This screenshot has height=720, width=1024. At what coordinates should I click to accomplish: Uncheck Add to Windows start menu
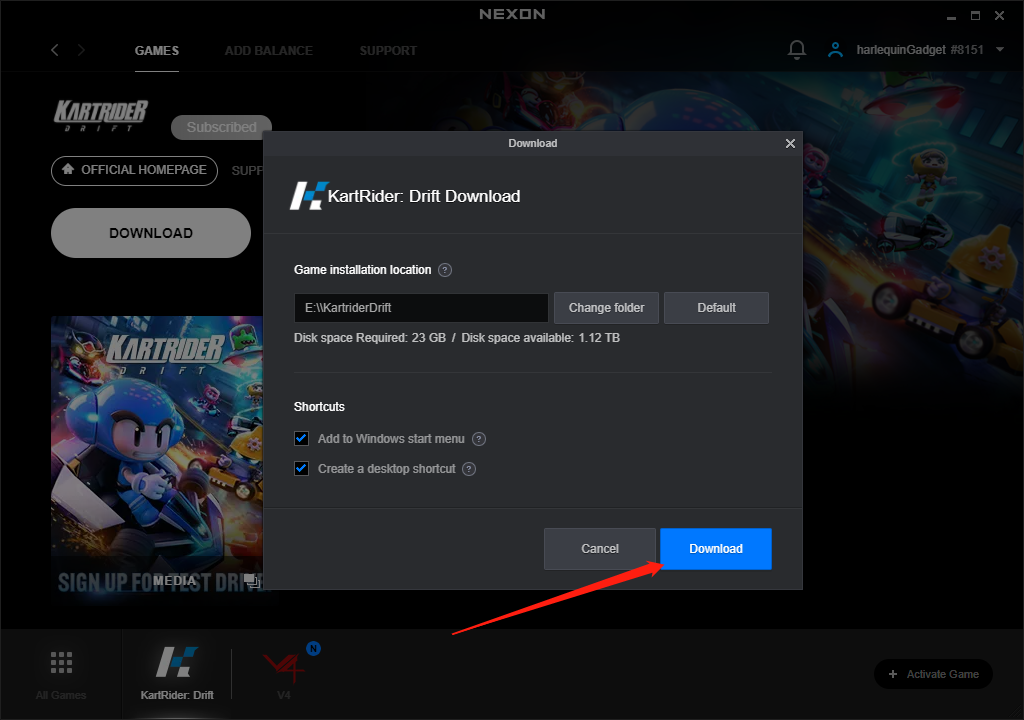[x=301, y=438]
